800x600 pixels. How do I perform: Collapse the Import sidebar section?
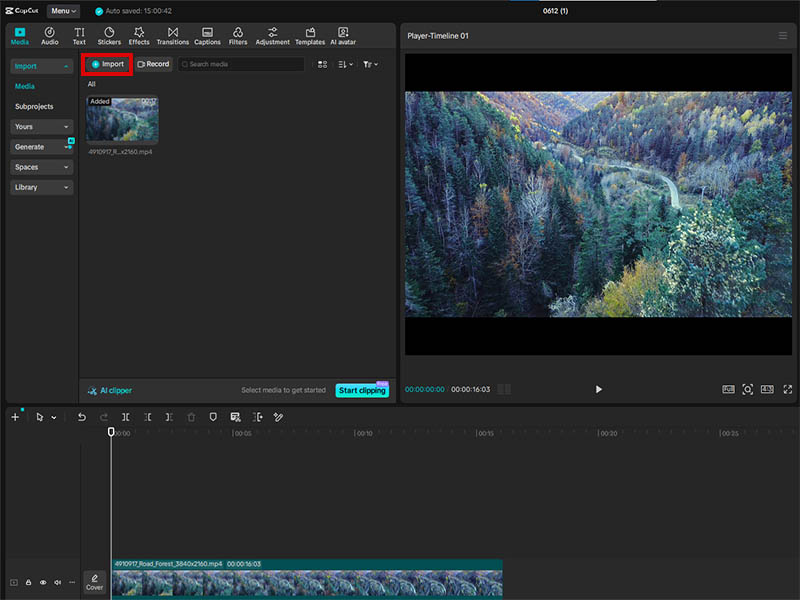[x=41, y=66]
